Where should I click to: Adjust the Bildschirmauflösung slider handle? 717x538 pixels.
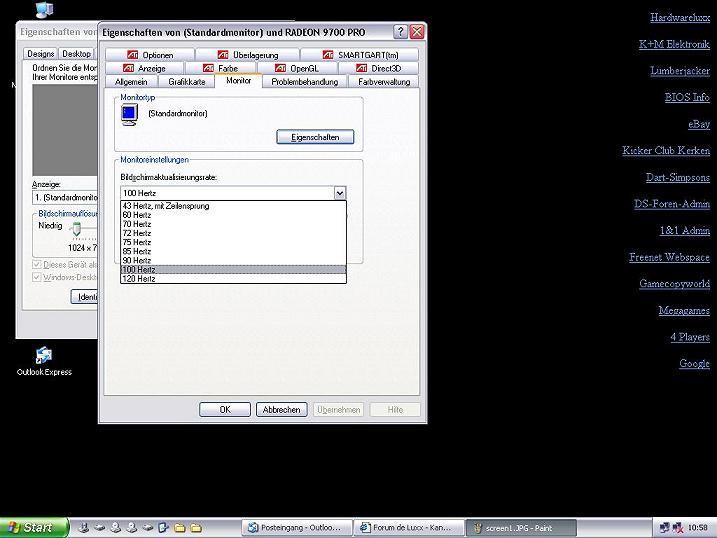click(x=77, y=228)
